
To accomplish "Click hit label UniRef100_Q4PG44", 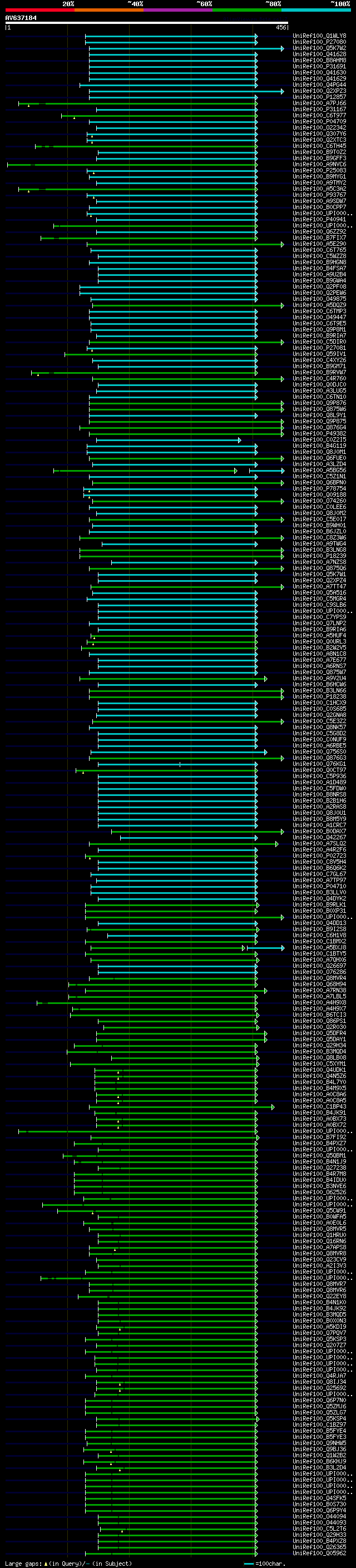I will point(319,85).
